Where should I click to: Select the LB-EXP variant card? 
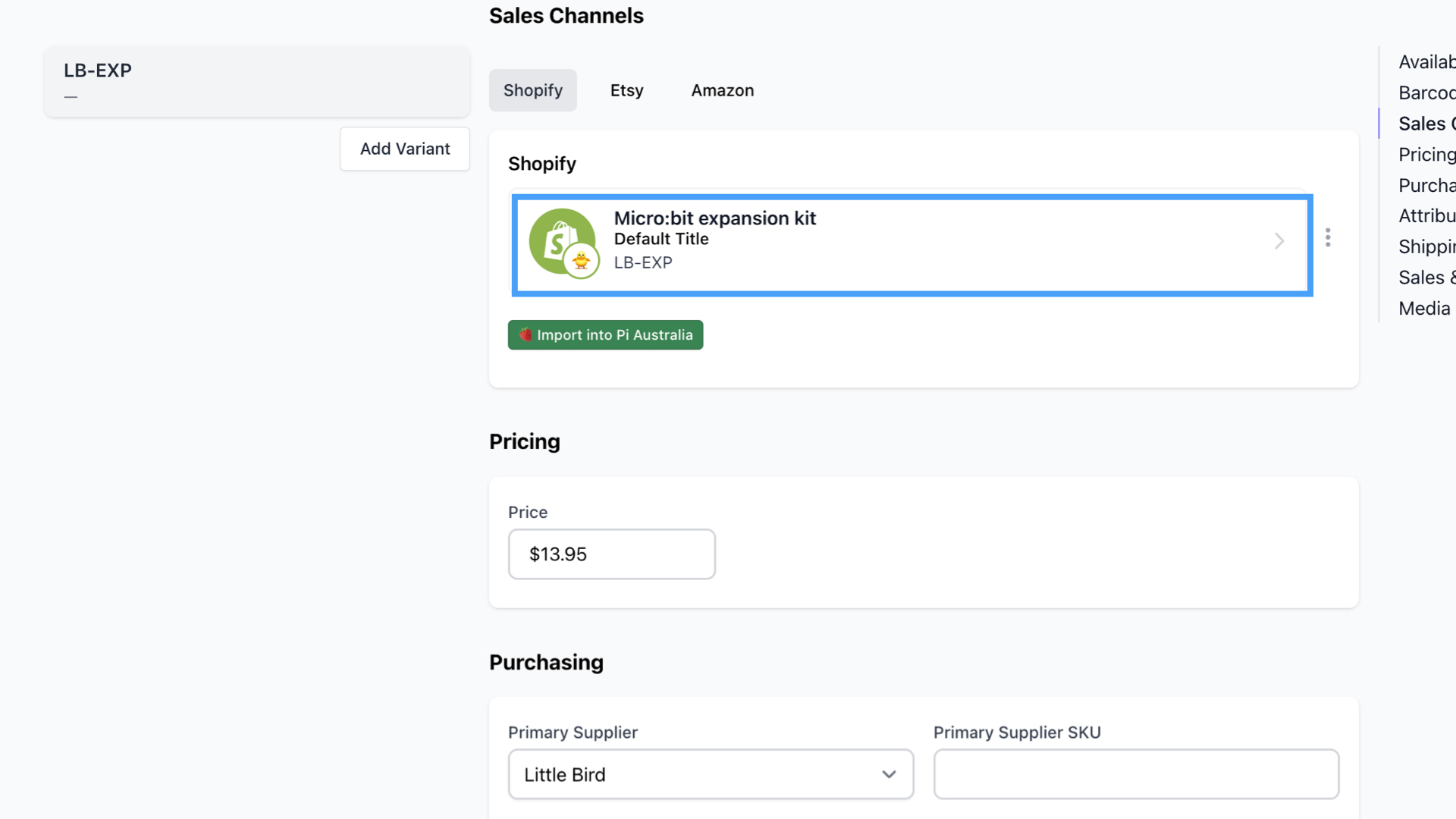click(x=258, y=81)
